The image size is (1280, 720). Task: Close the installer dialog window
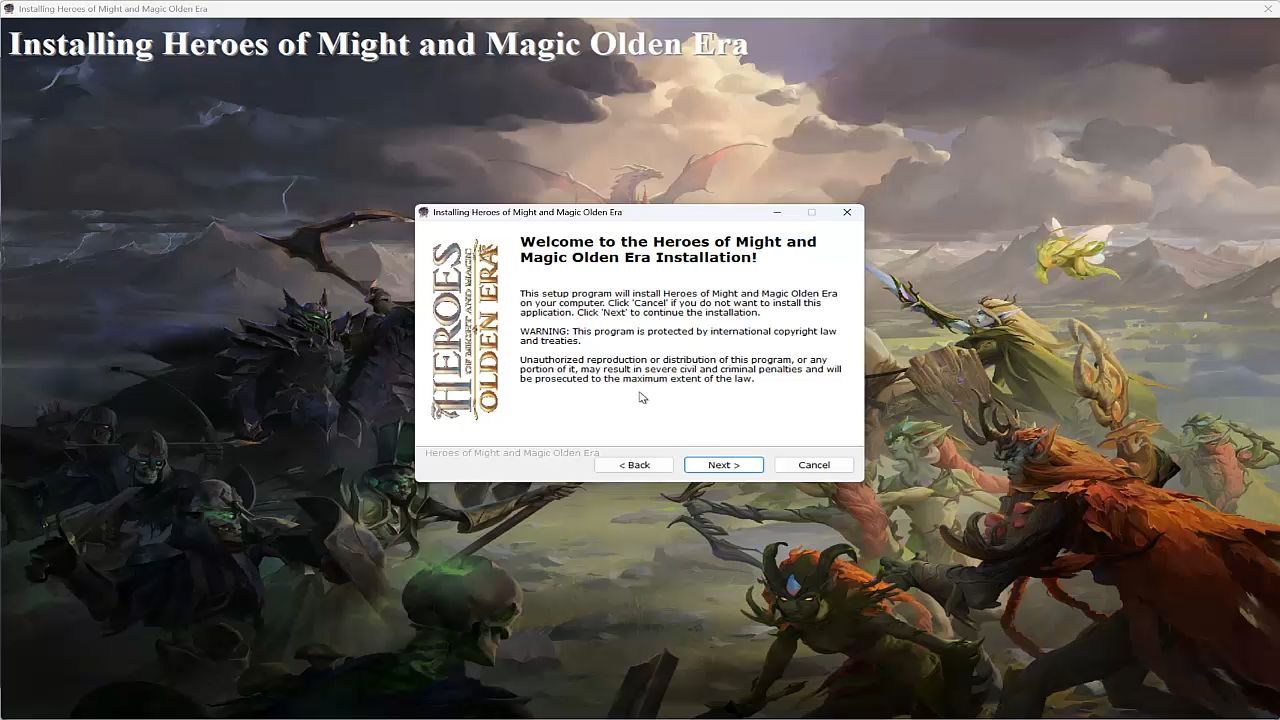[x=847, y=212]
